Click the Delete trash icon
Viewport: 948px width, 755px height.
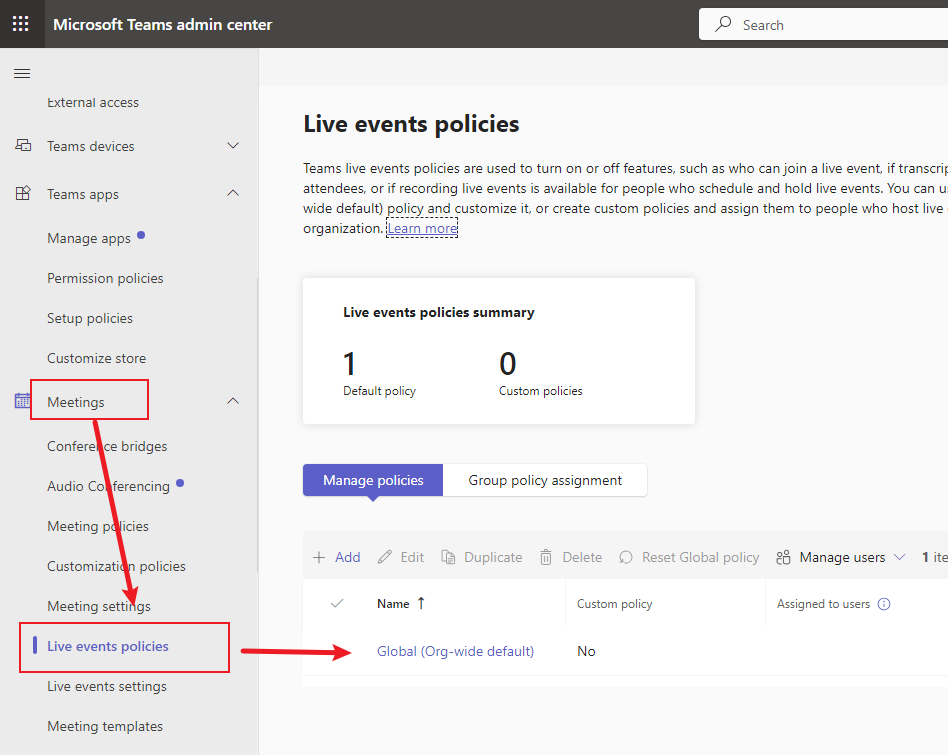tap(546, 557)
